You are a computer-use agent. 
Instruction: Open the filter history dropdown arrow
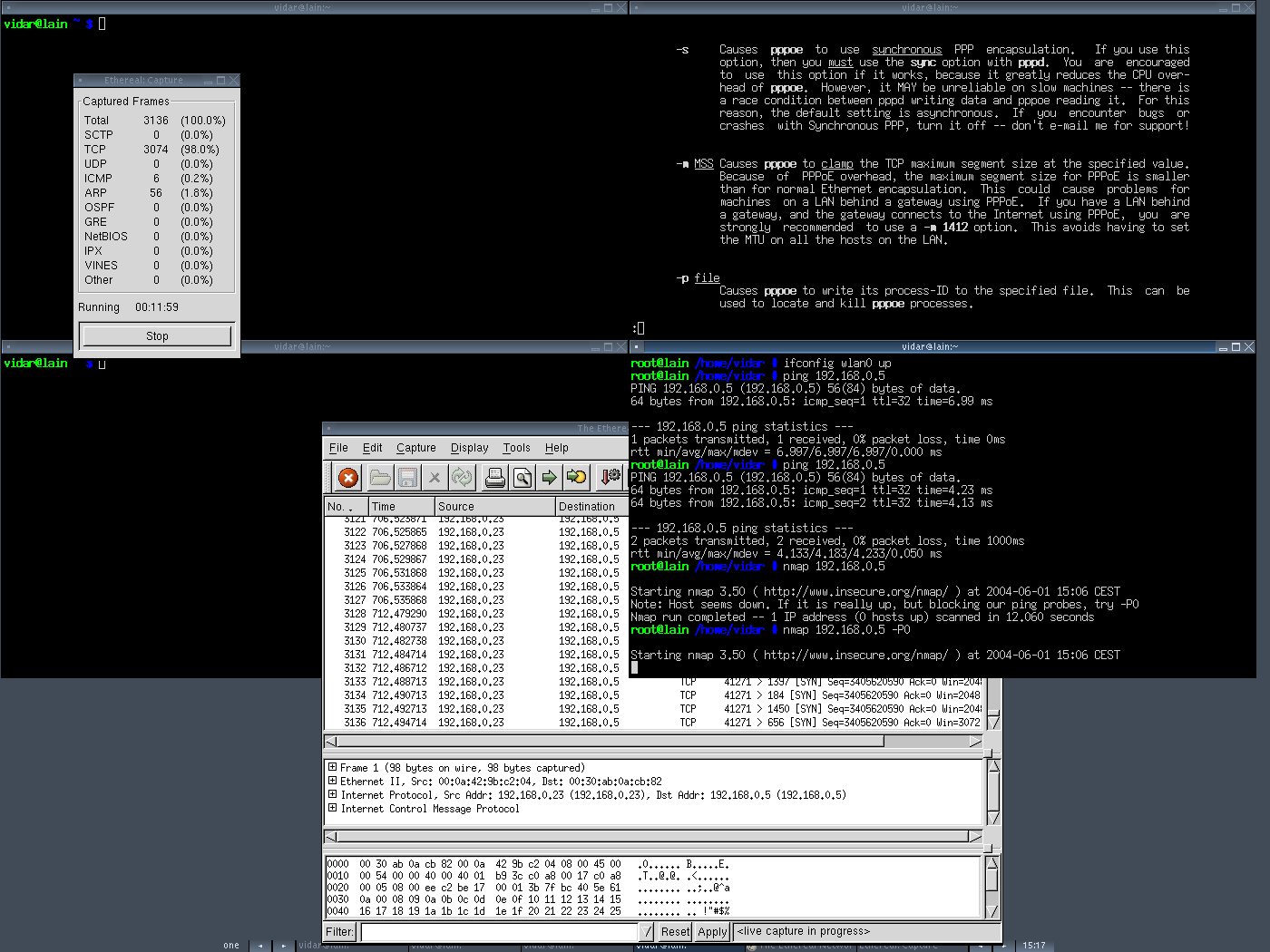(646, 932)
